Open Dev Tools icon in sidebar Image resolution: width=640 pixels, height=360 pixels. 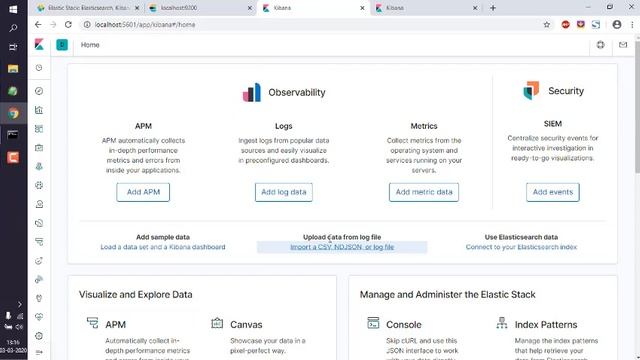point(39,298)
